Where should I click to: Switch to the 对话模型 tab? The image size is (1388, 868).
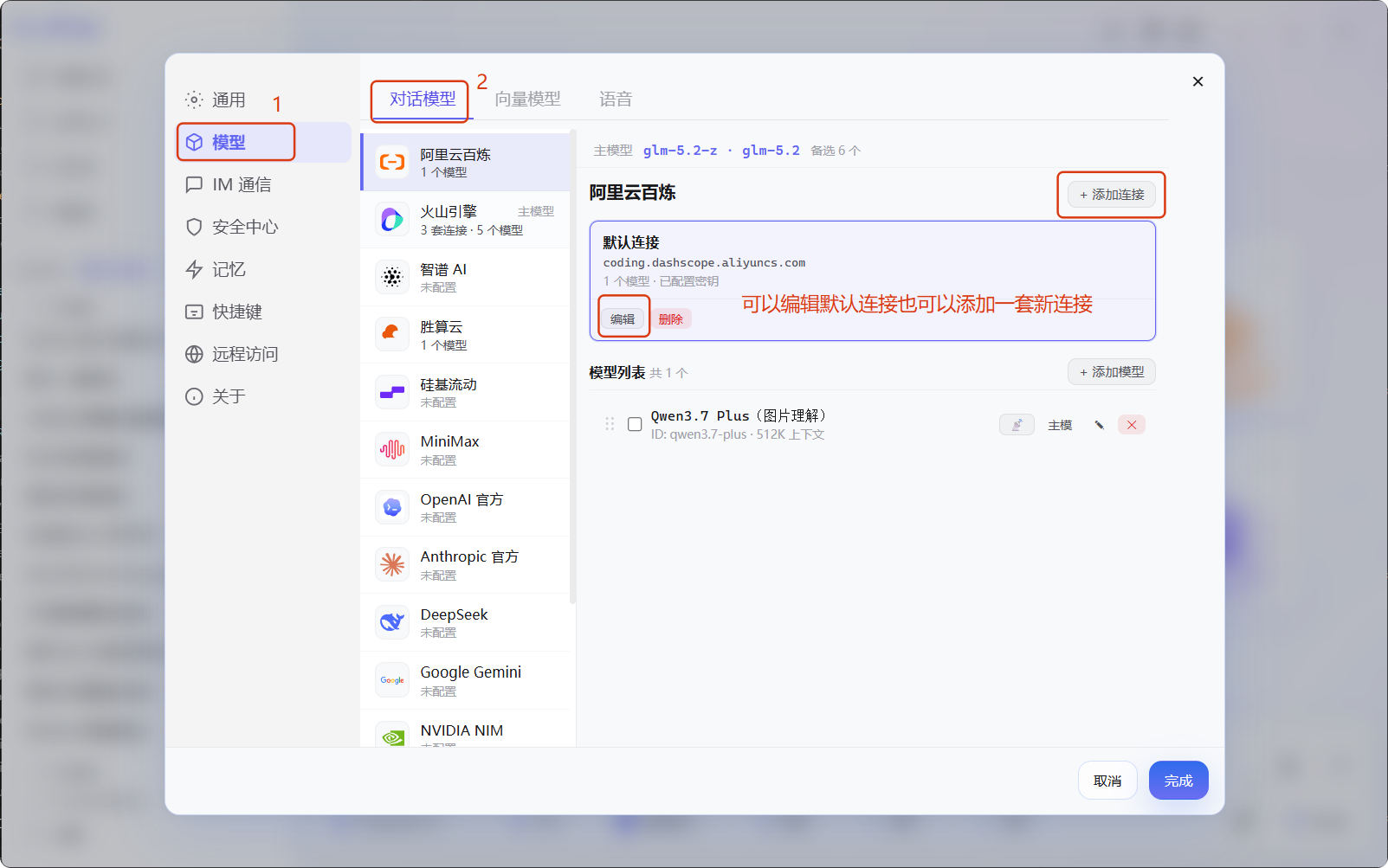coord(423,99)
